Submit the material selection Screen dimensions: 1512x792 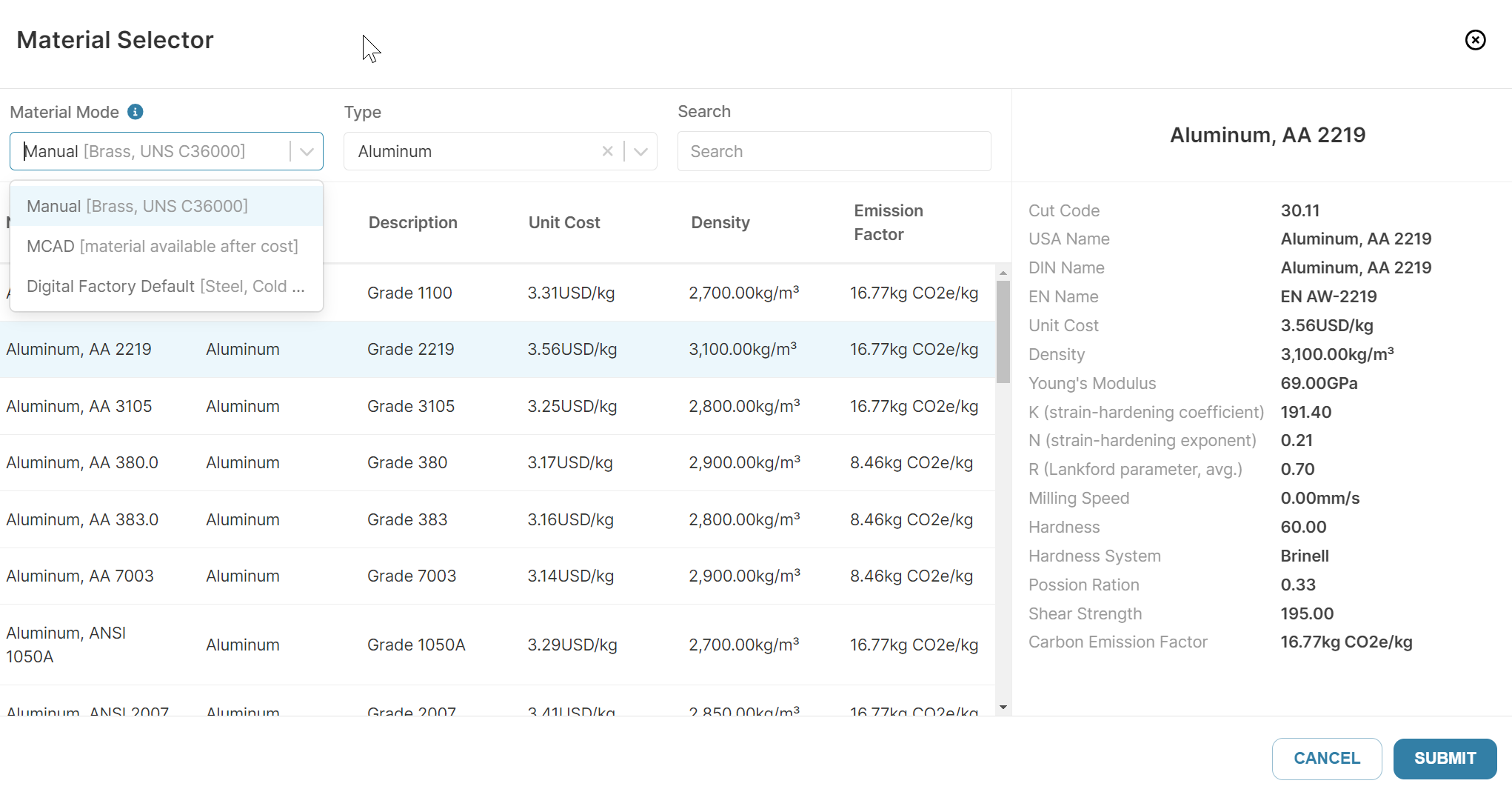click(x=1444, y=758)
